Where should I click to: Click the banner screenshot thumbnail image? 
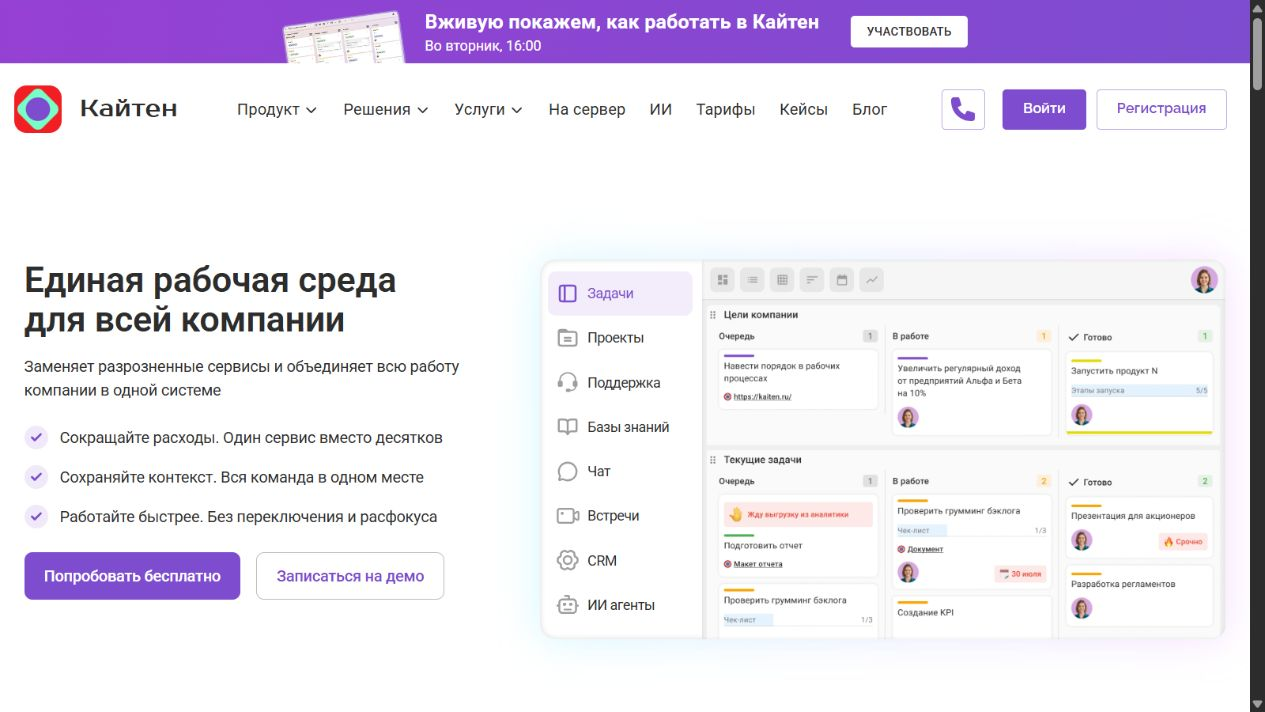click(x=343, y=36)
